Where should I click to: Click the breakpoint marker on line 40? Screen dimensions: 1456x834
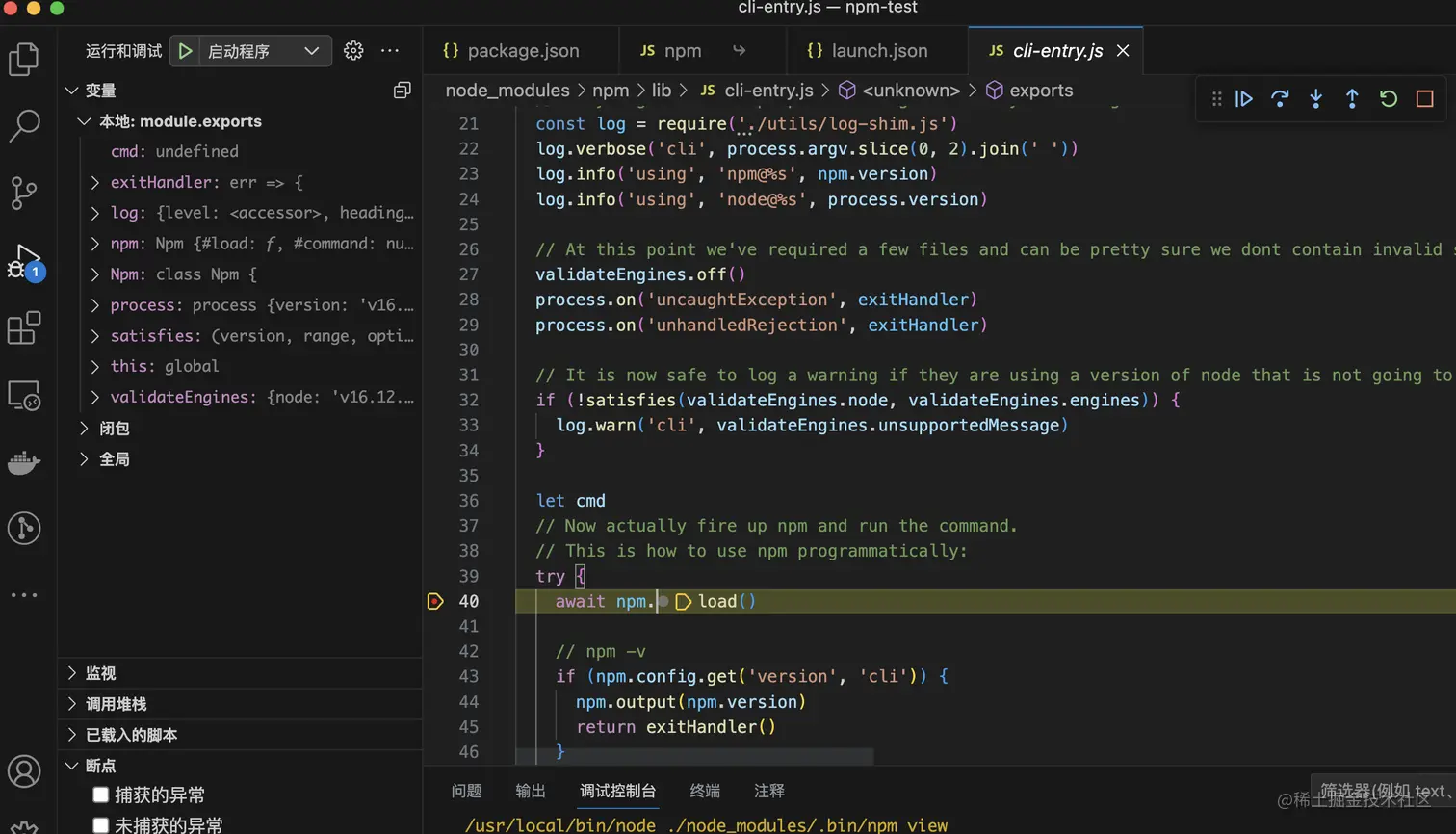pos(435,601)
